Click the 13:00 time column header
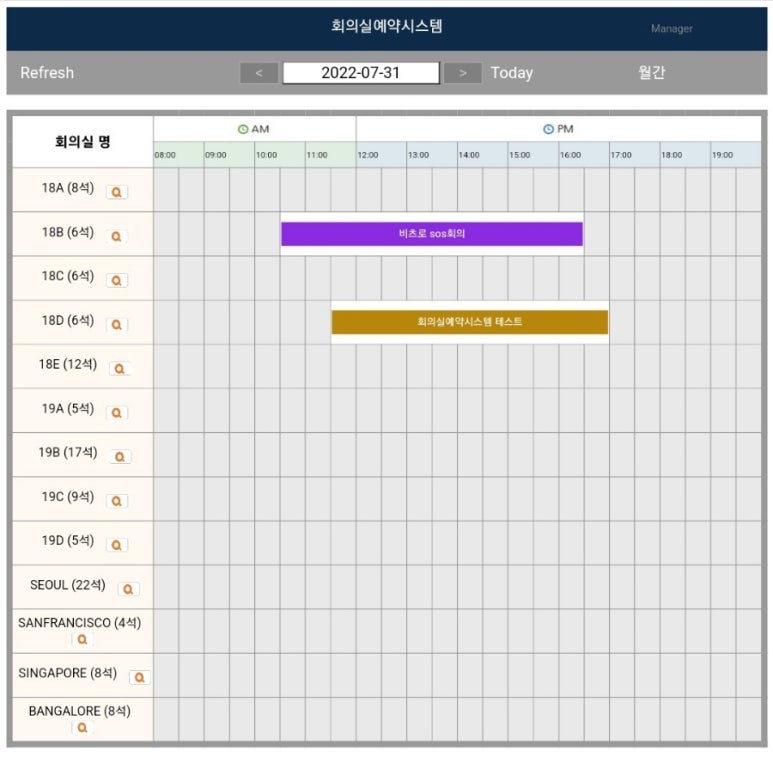Screen dimensions: 773x757 click(432, 155)
